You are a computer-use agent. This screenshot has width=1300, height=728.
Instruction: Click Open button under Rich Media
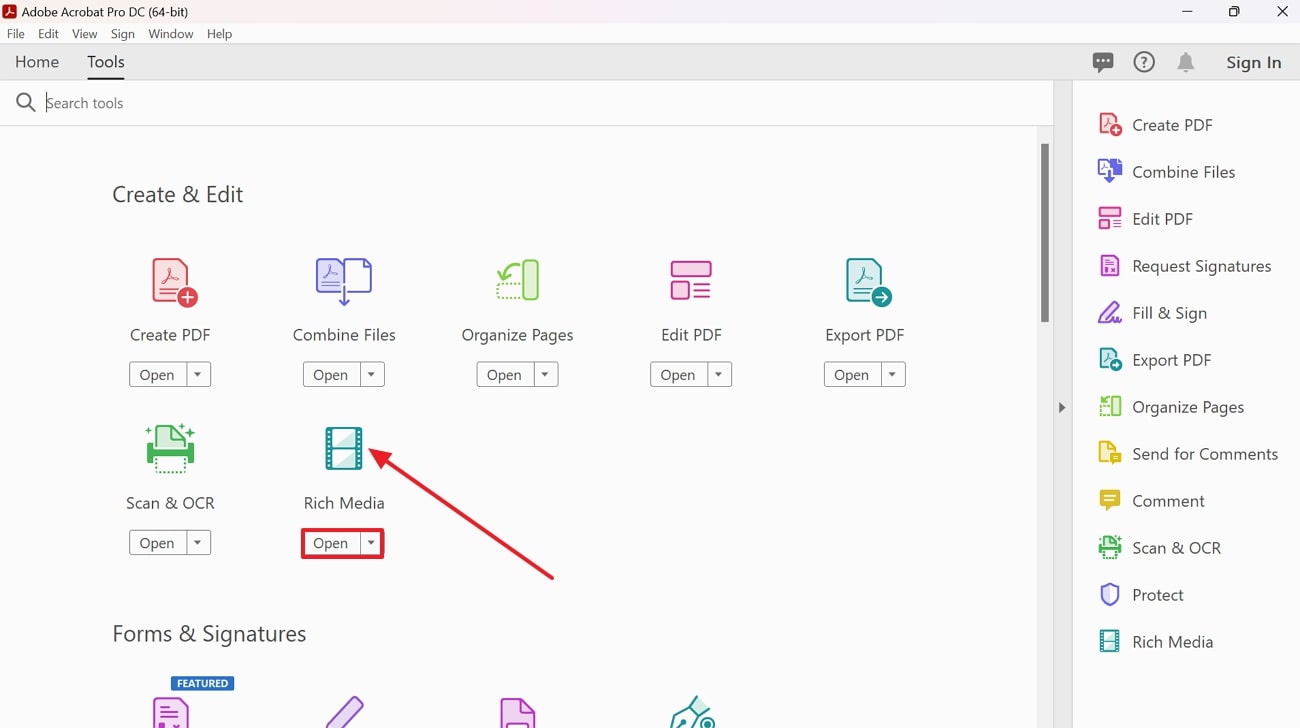(x=331, y=543)
